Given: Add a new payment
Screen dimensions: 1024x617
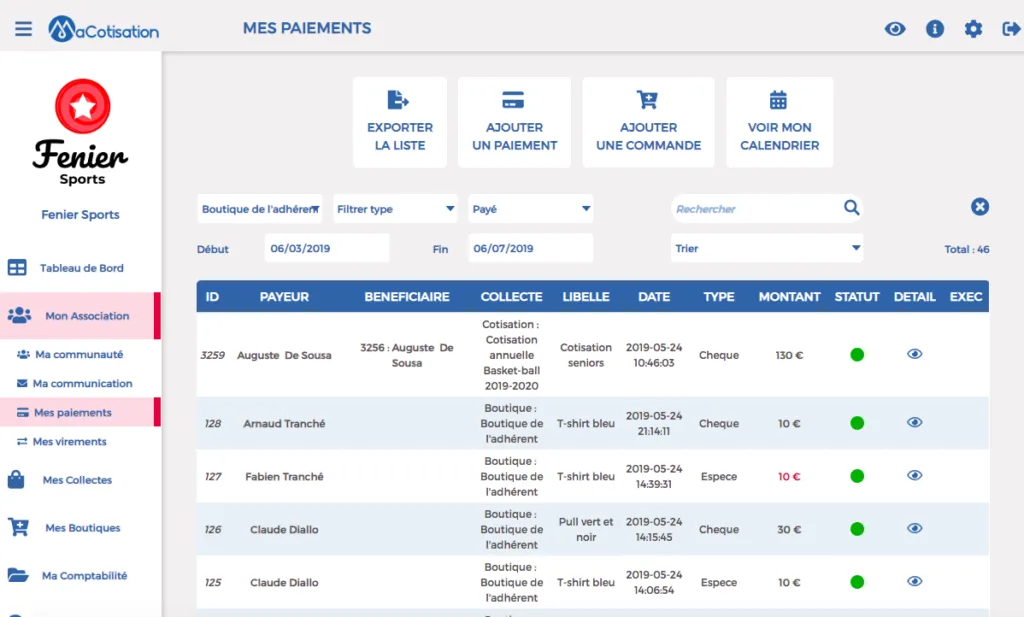Looking at the screenshot, I should (514, 122).
